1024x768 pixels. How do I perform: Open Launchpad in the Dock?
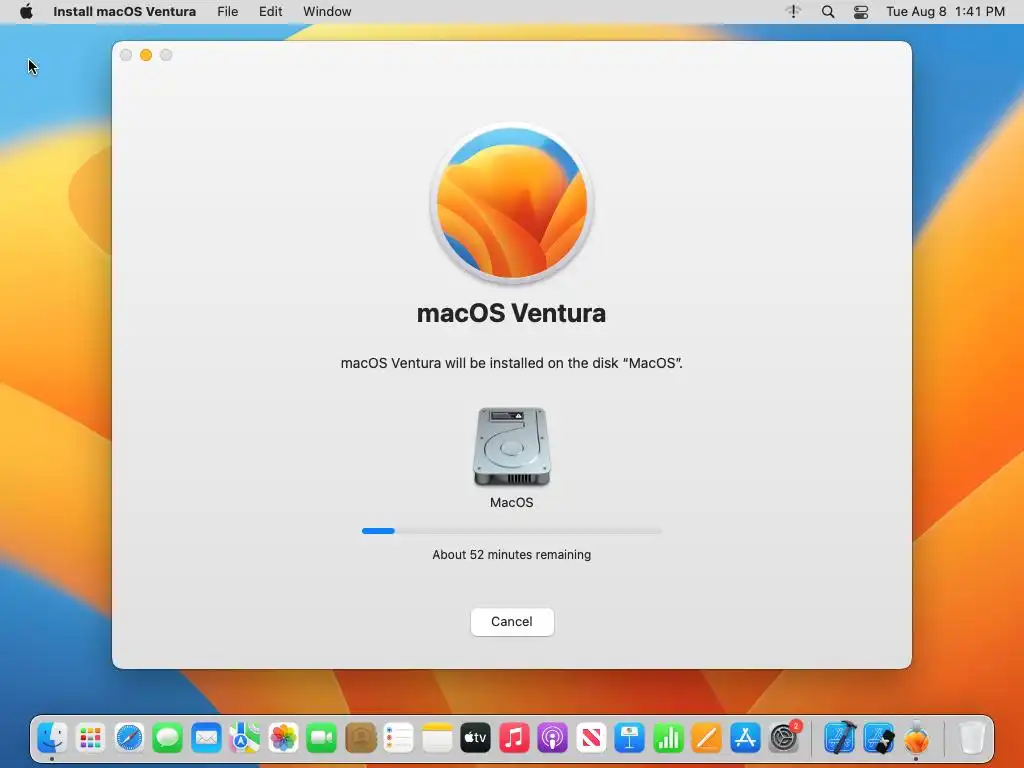point(90,739)
